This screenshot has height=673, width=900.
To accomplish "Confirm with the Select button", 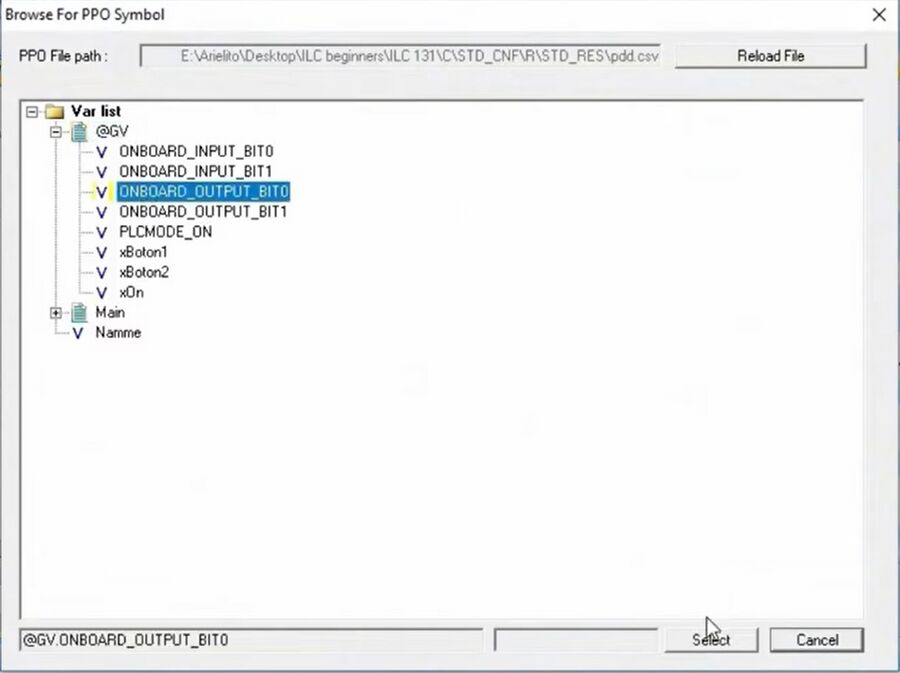I will pyautogui.click(x=711, y=640).
